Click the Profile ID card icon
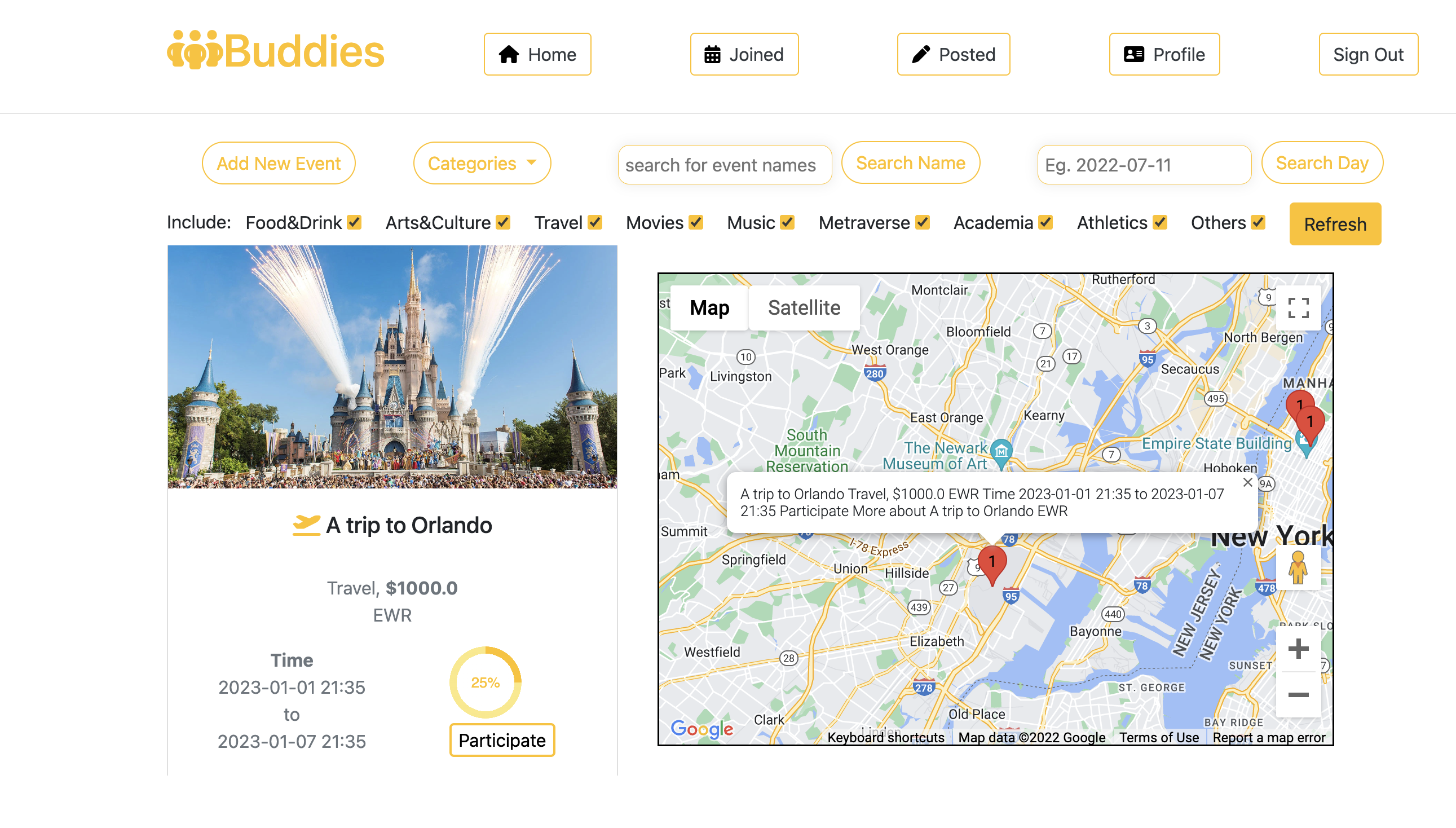The width and height of the screenshot is (1456, 828). 1133,54
